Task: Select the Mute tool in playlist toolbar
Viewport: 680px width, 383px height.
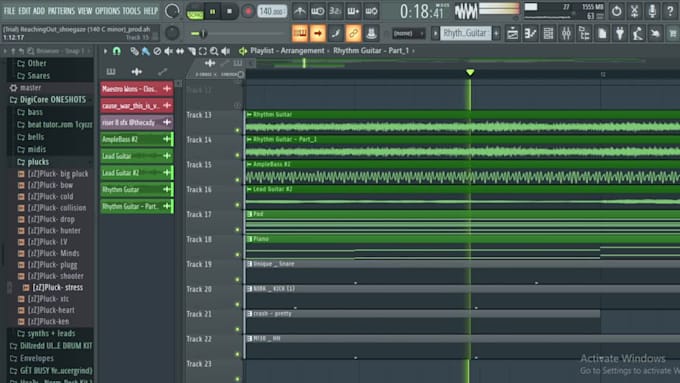Action: coord(168,51)
